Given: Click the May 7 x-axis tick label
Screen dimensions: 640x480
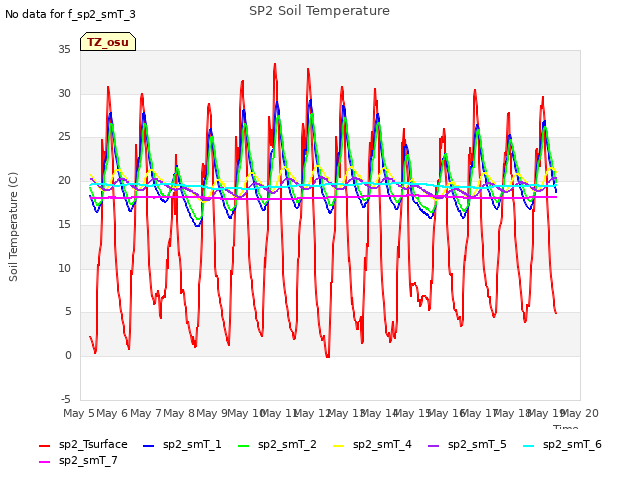Looking at the screenshot, I should [146, 413].
